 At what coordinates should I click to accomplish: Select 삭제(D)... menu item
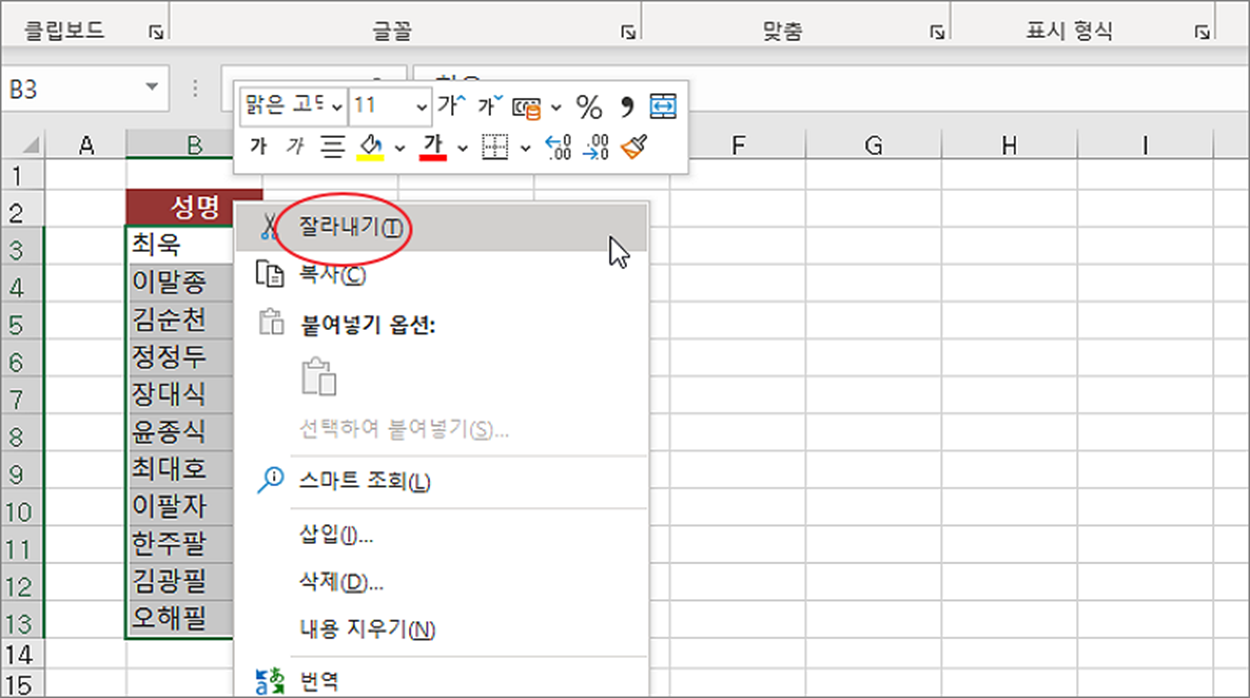click(x=442, y=582)
